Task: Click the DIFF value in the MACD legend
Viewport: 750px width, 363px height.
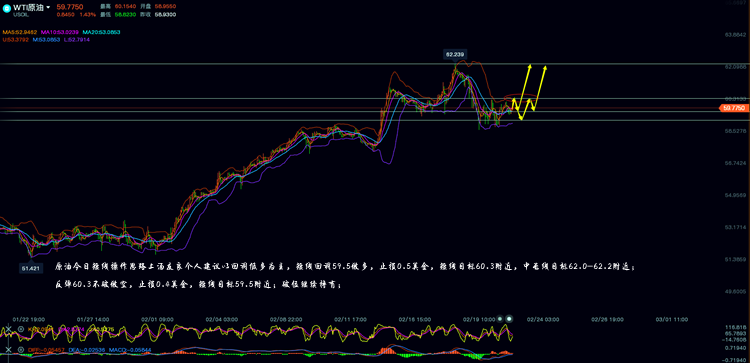Action: pos(46,350)
